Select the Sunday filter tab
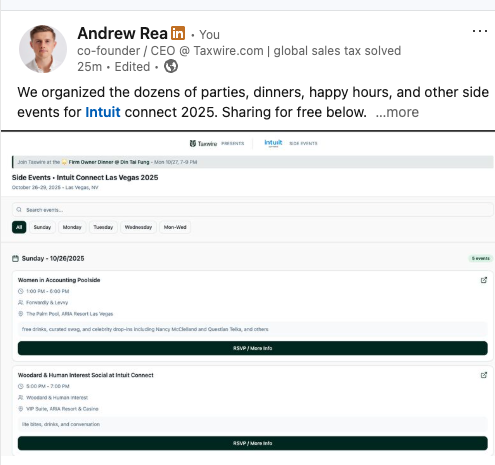495x465 pixels. tap(42, 227)
